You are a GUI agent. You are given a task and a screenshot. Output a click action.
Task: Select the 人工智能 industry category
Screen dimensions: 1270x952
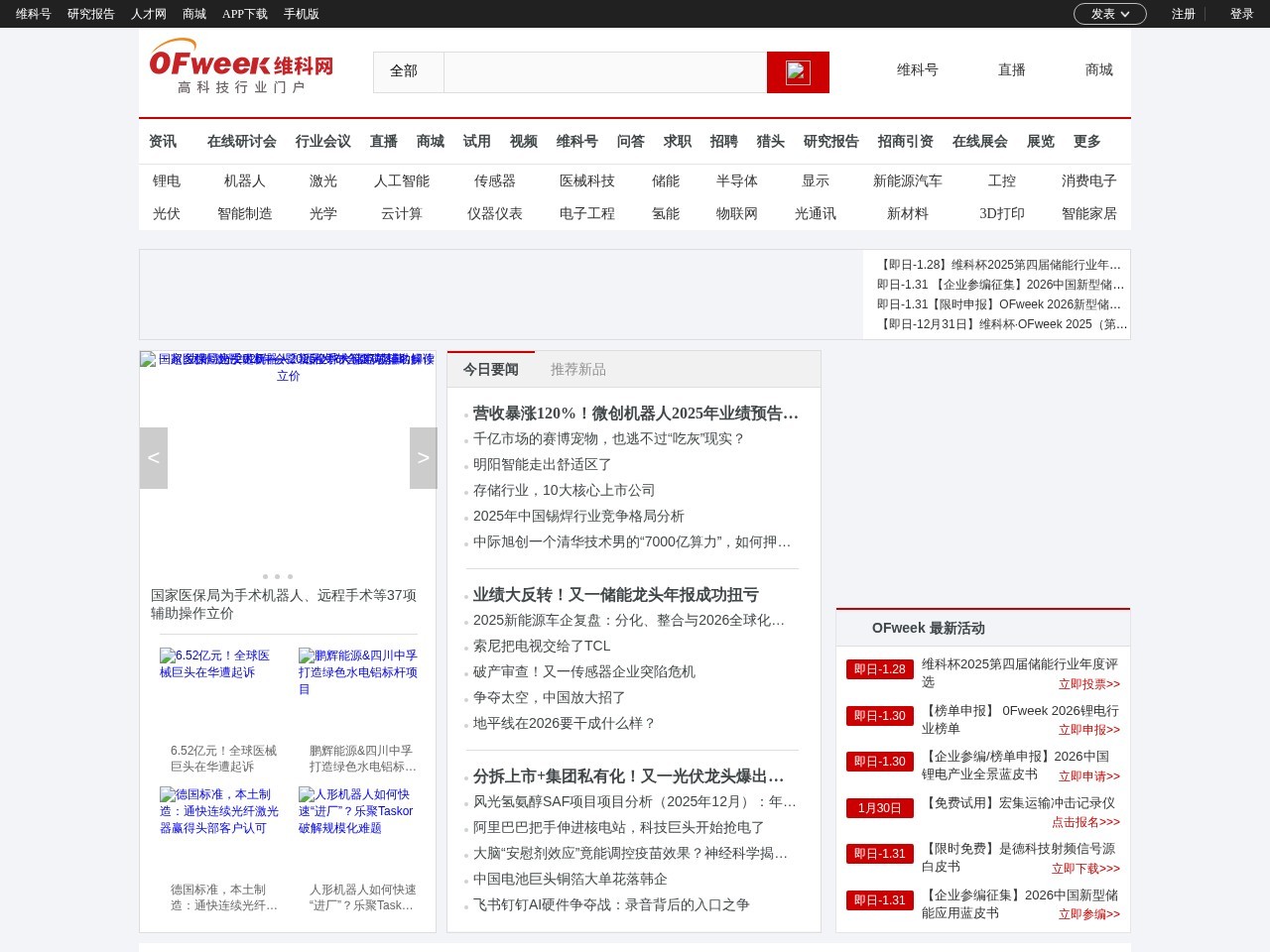pos(401,181)
